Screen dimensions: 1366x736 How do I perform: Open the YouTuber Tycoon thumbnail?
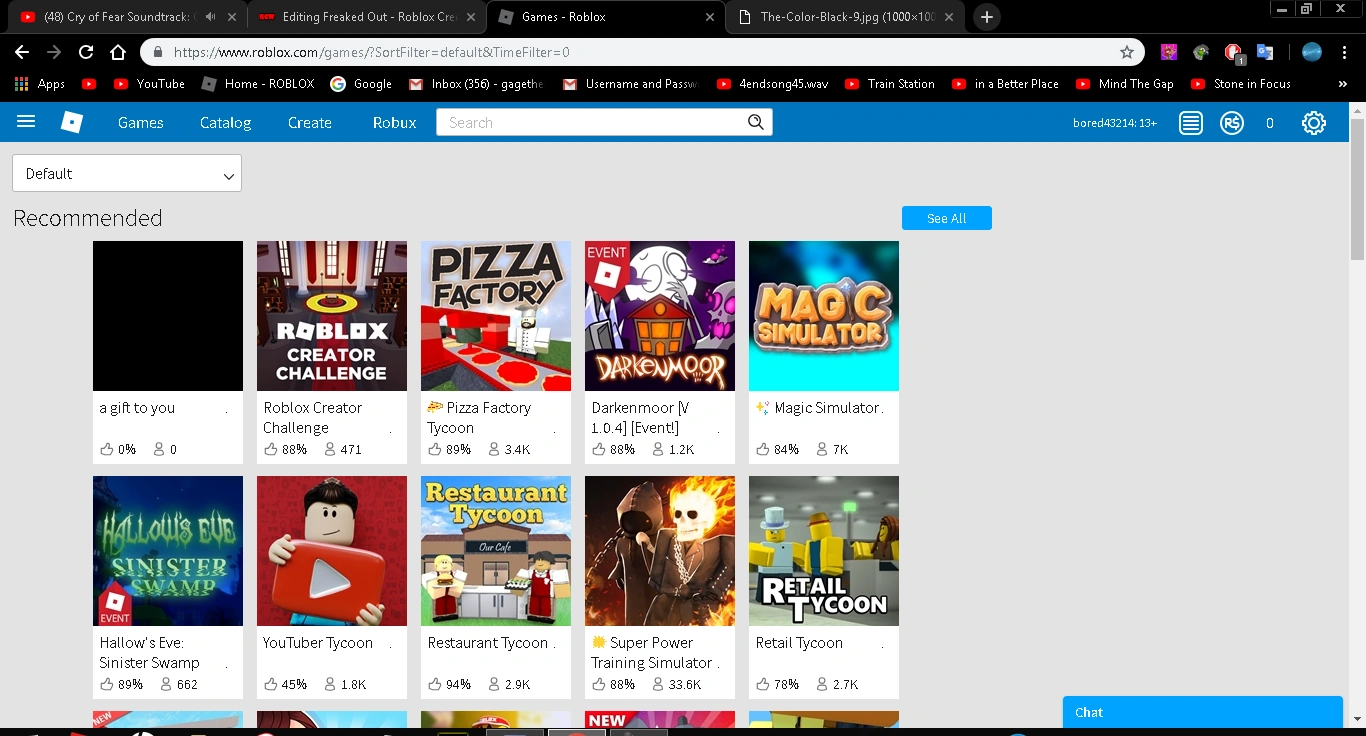pos(332,551)
